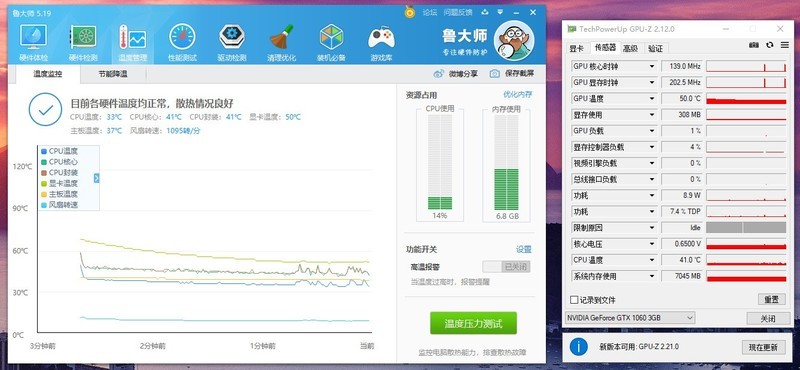This screenshot has width=800, height=370.
Task: Toggle CPU封装 series in chart legend
Action: pos(59,172)
